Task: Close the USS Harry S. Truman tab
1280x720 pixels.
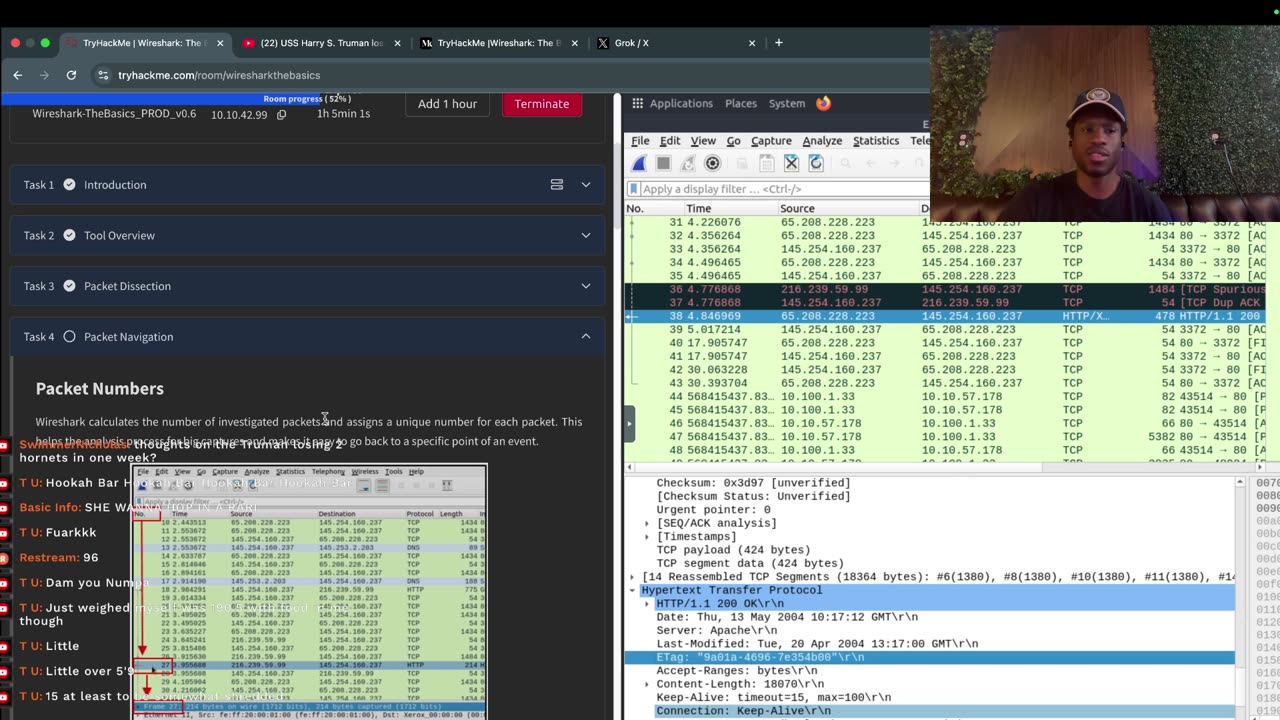Action: [x=397, y=43]
